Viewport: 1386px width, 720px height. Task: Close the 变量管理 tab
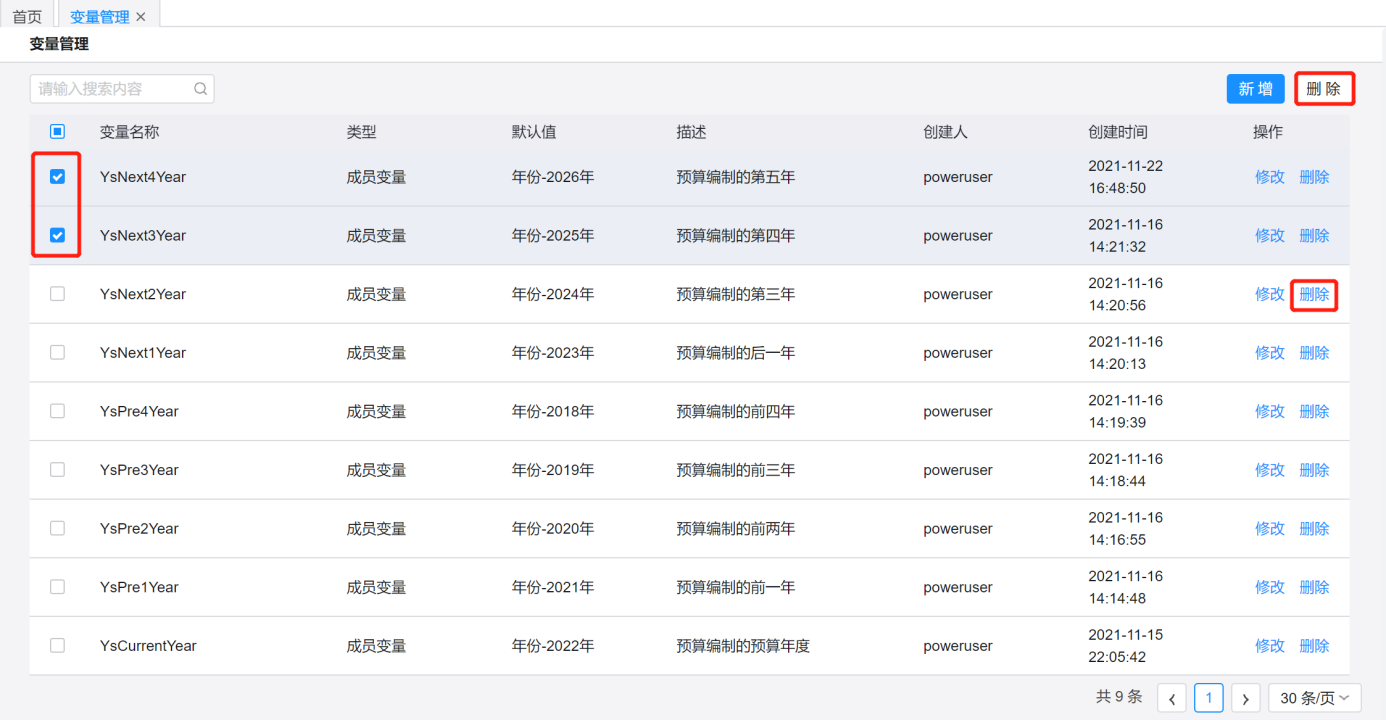click(141, 17)
